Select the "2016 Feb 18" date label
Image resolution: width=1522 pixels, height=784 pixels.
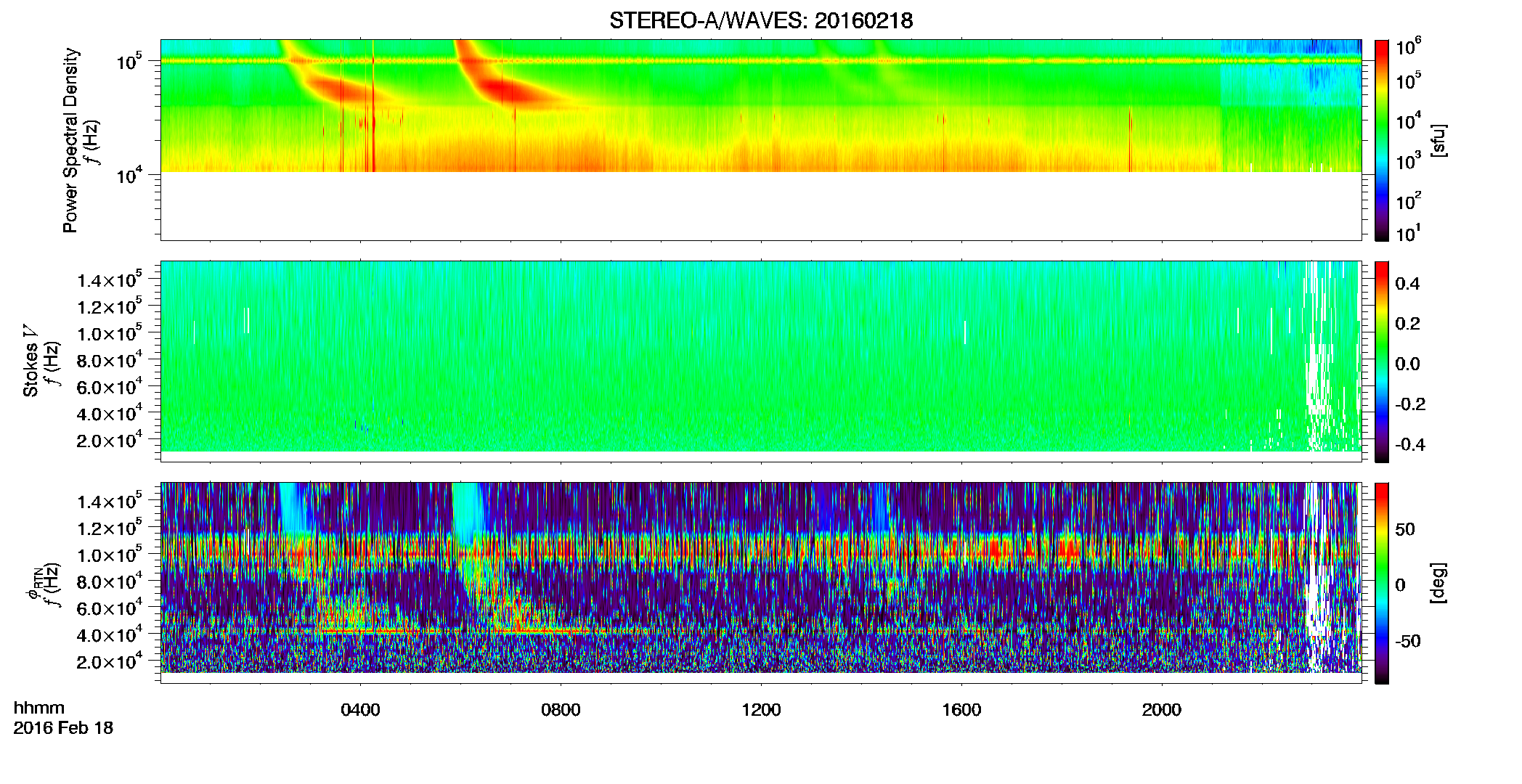pos(63,728)
